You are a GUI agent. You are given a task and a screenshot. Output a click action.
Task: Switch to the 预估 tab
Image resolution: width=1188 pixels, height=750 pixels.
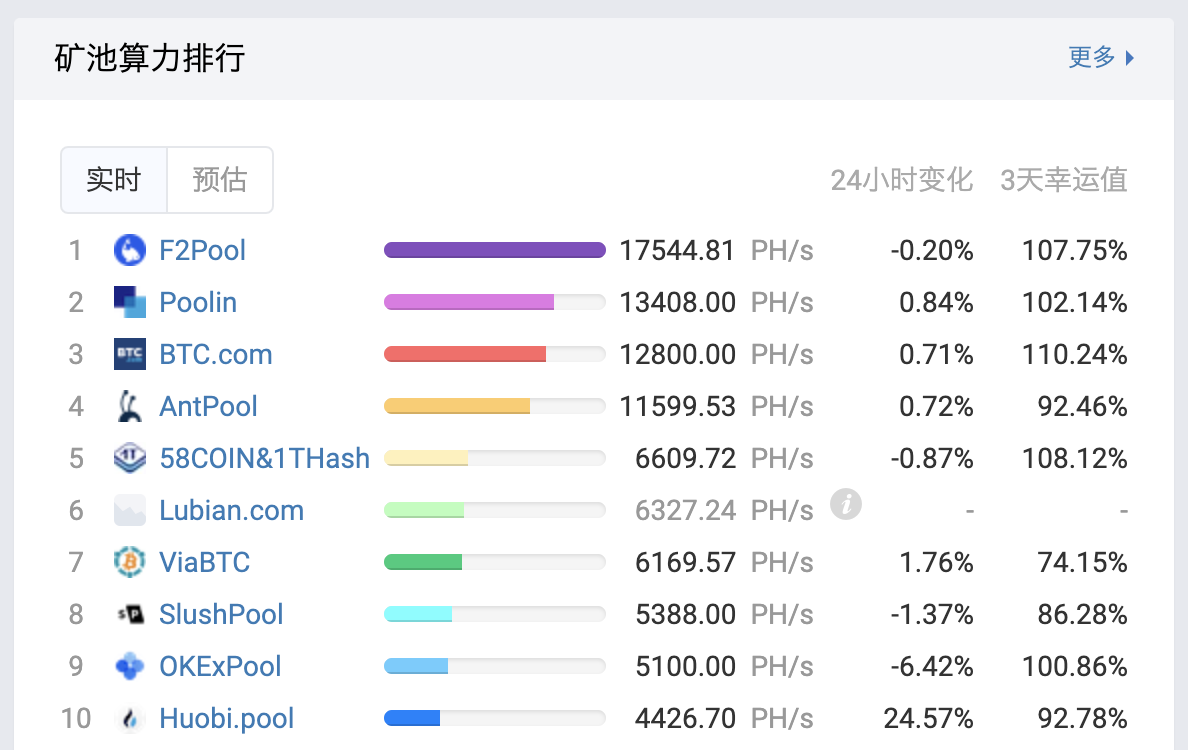(x=220, y=180)
